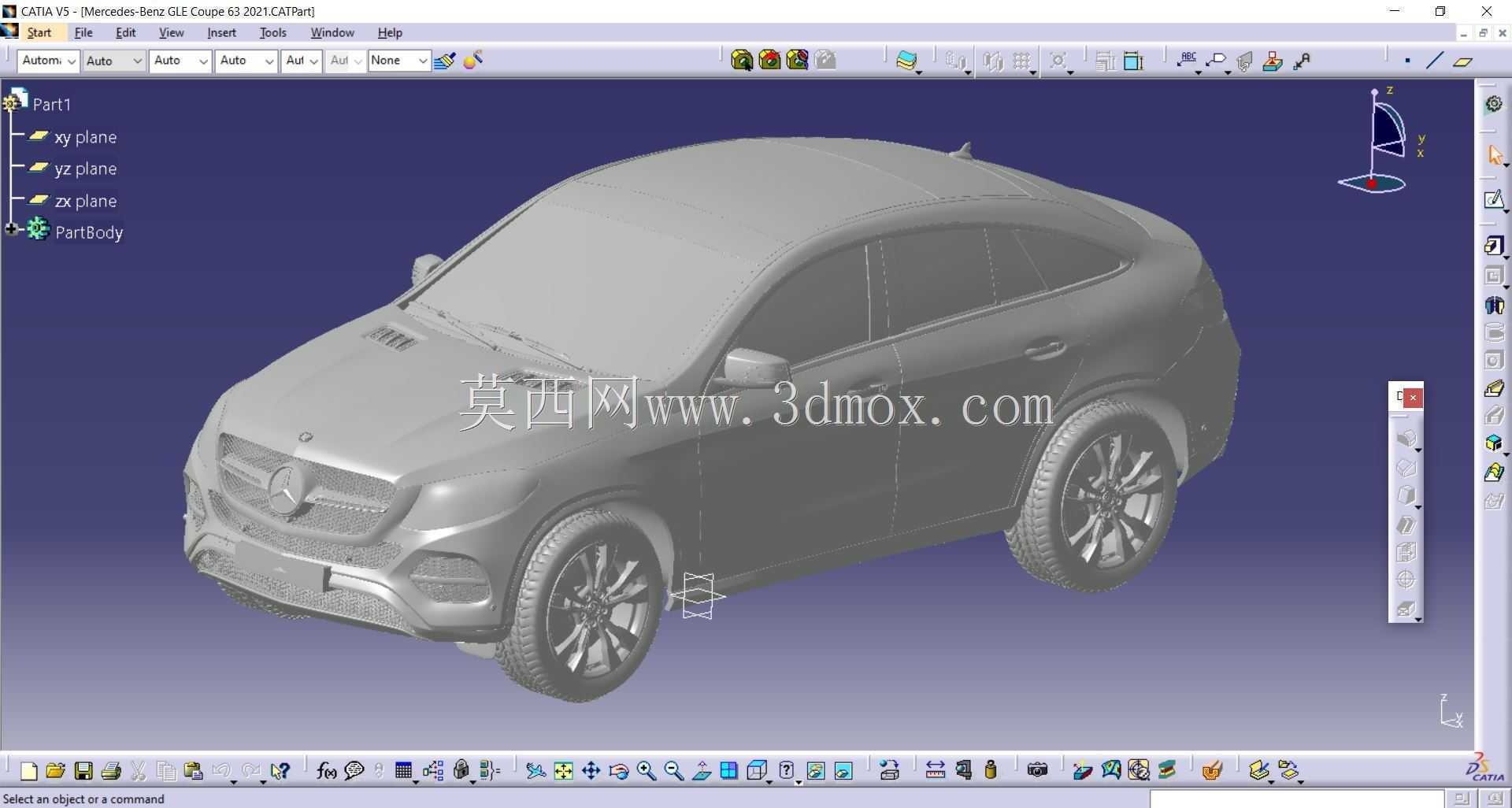
Task: Click the Print icon
Action: pos(111,771)
